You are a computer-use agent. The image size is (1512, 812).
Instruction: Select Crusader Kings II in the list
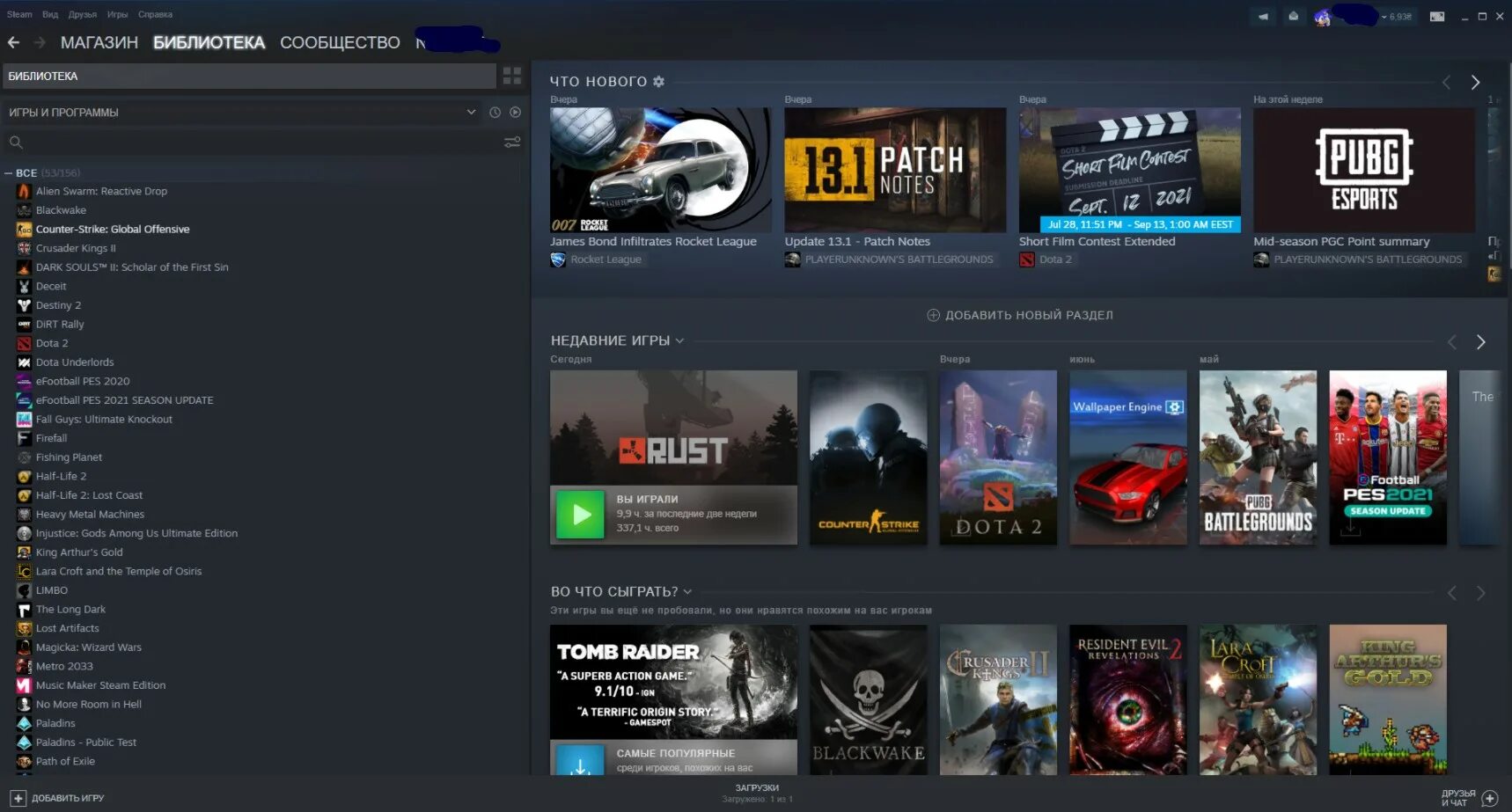76,248
